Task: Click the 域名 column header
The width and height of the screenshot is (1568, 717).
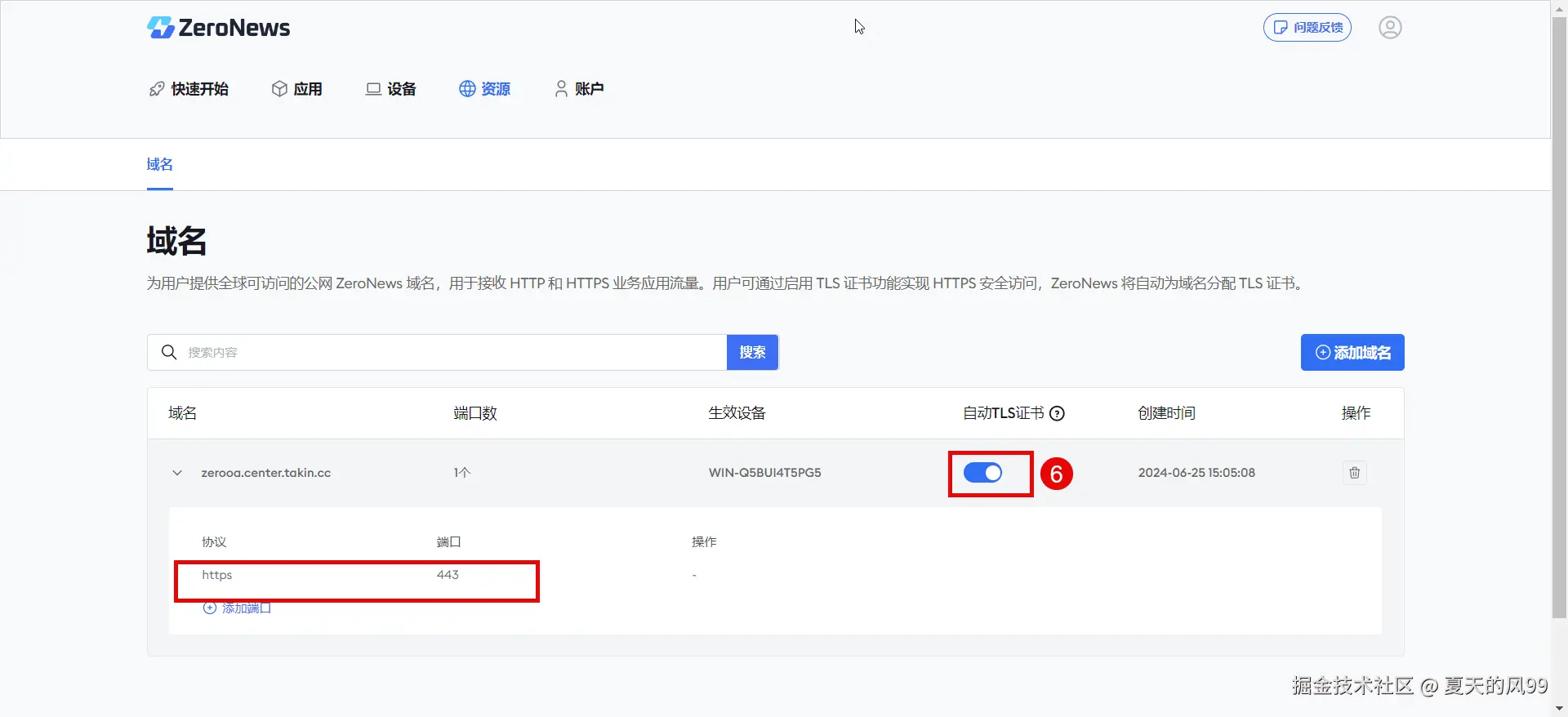Action: tap(182, 413)
